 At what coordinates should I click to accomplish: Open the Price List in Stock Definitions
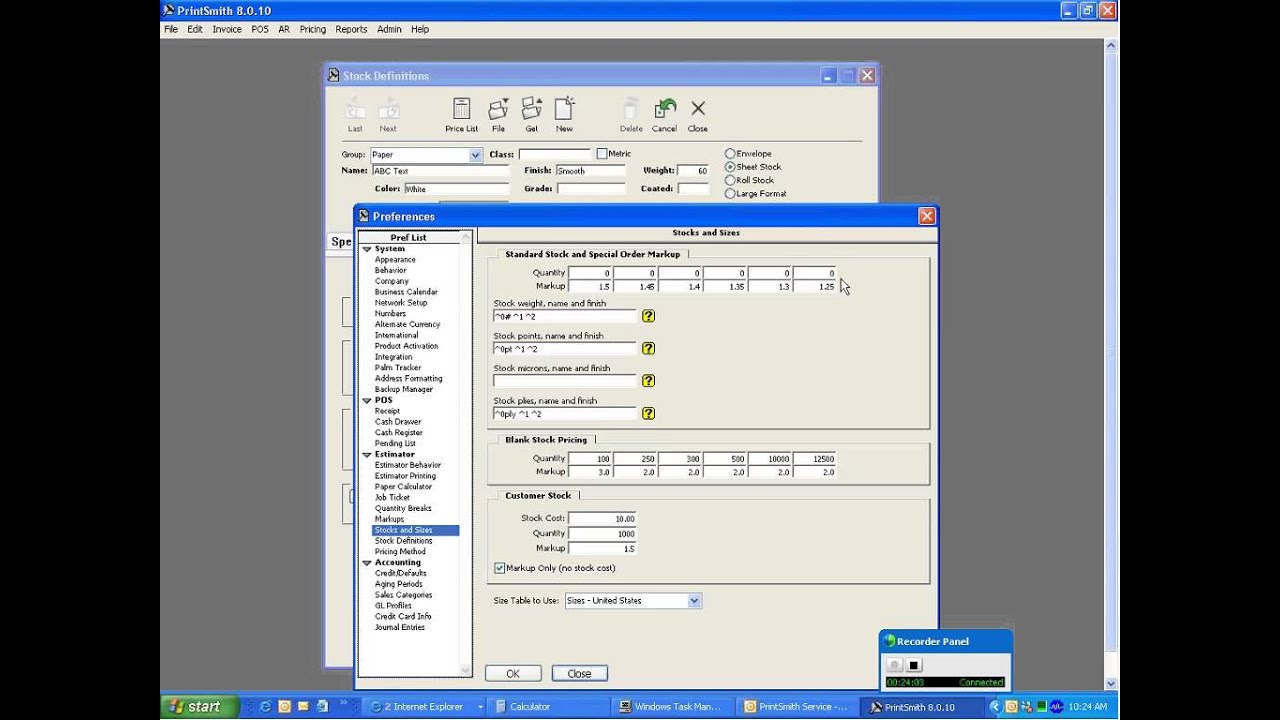[x=461, y=114]
